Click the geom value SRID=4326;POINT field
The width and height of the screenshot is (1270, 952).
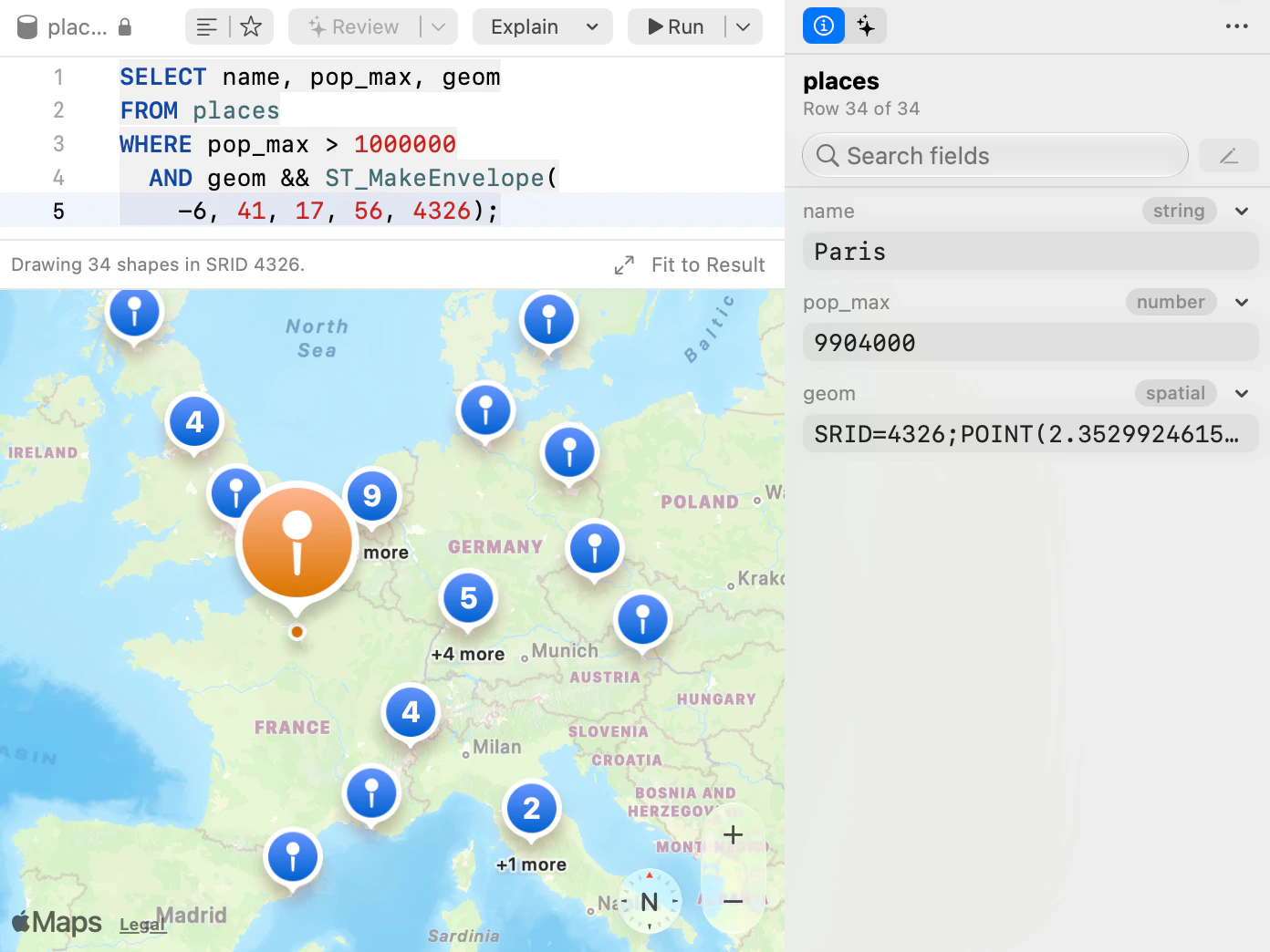coord(1031,434)
